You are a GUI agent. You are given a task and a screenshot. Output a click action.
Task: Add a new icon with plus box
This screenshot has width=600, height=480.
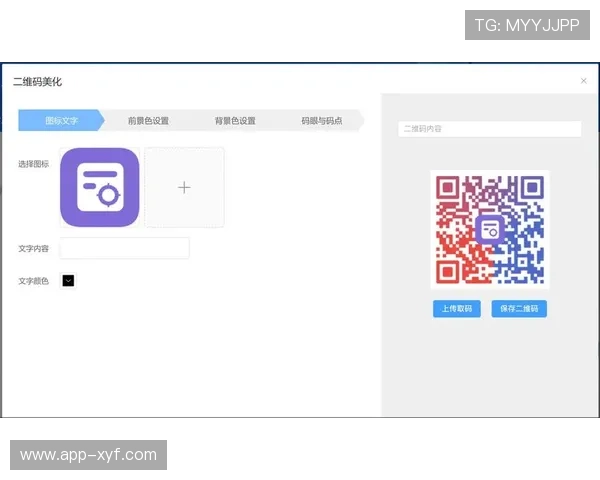184,187
